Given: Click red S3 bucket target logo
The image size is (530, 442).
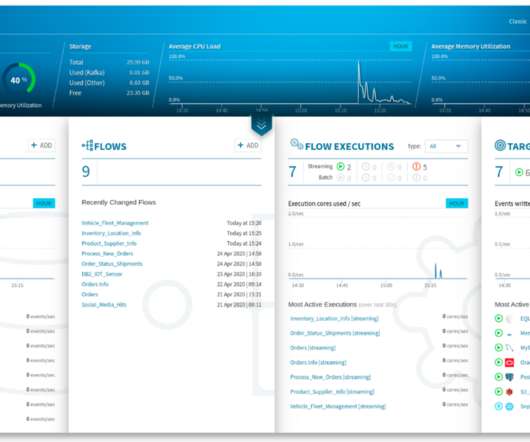Looking at the screenshot, I should pyautogui.click(x=509, y=392).
